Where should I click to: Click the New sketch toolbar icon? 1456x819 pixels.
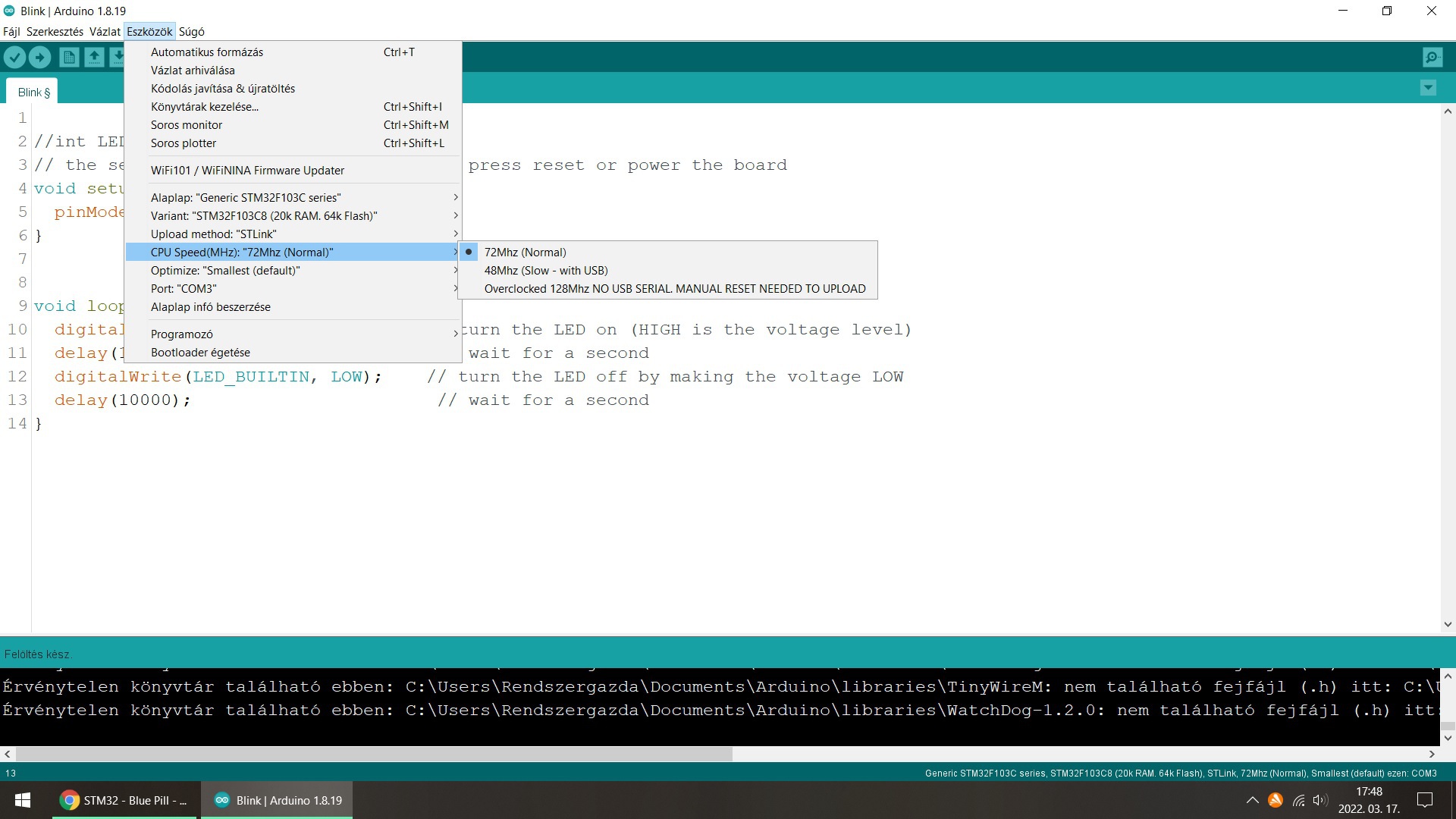[69, 58]
